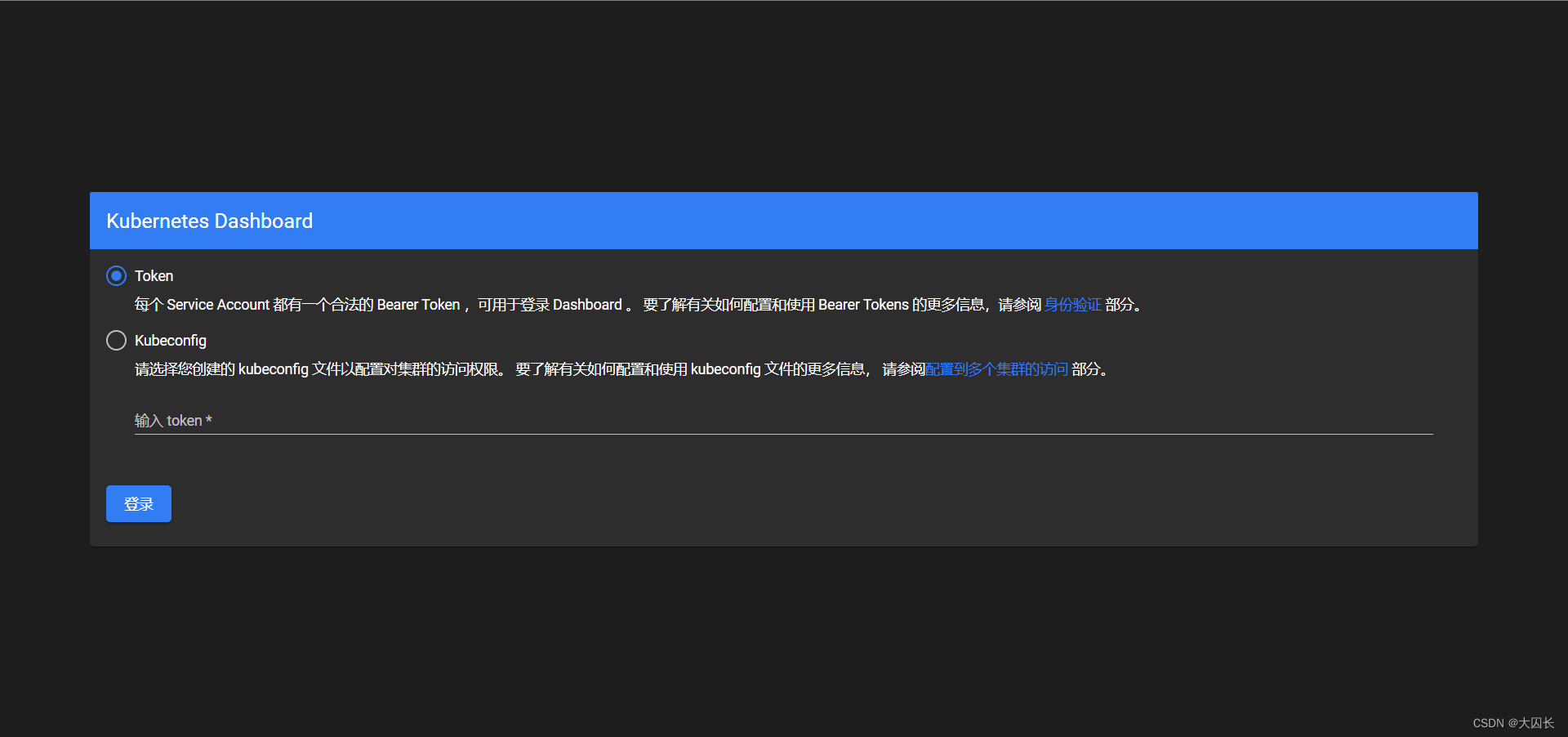Focus the 输入 token input field
The width and height of the screenshot is (1568, 737).
(783, 421)
